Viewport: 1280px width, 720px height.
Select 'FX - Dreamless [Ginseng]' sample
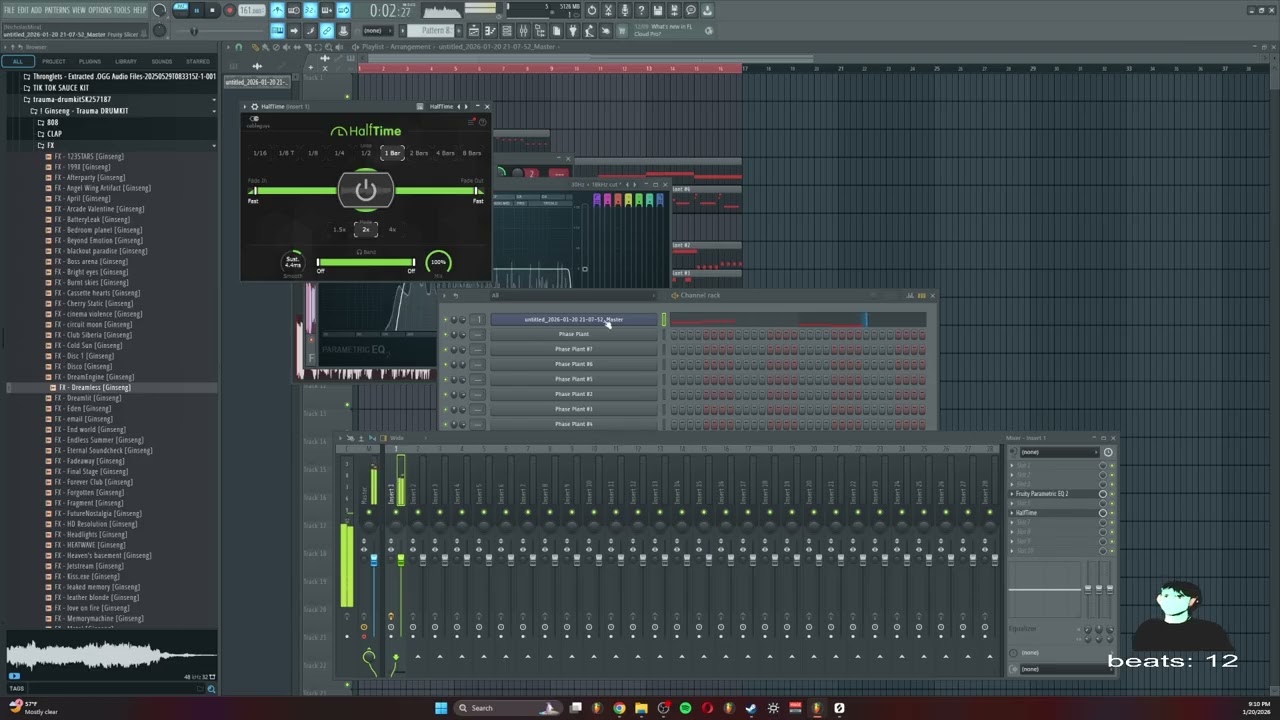click(95, 388)
